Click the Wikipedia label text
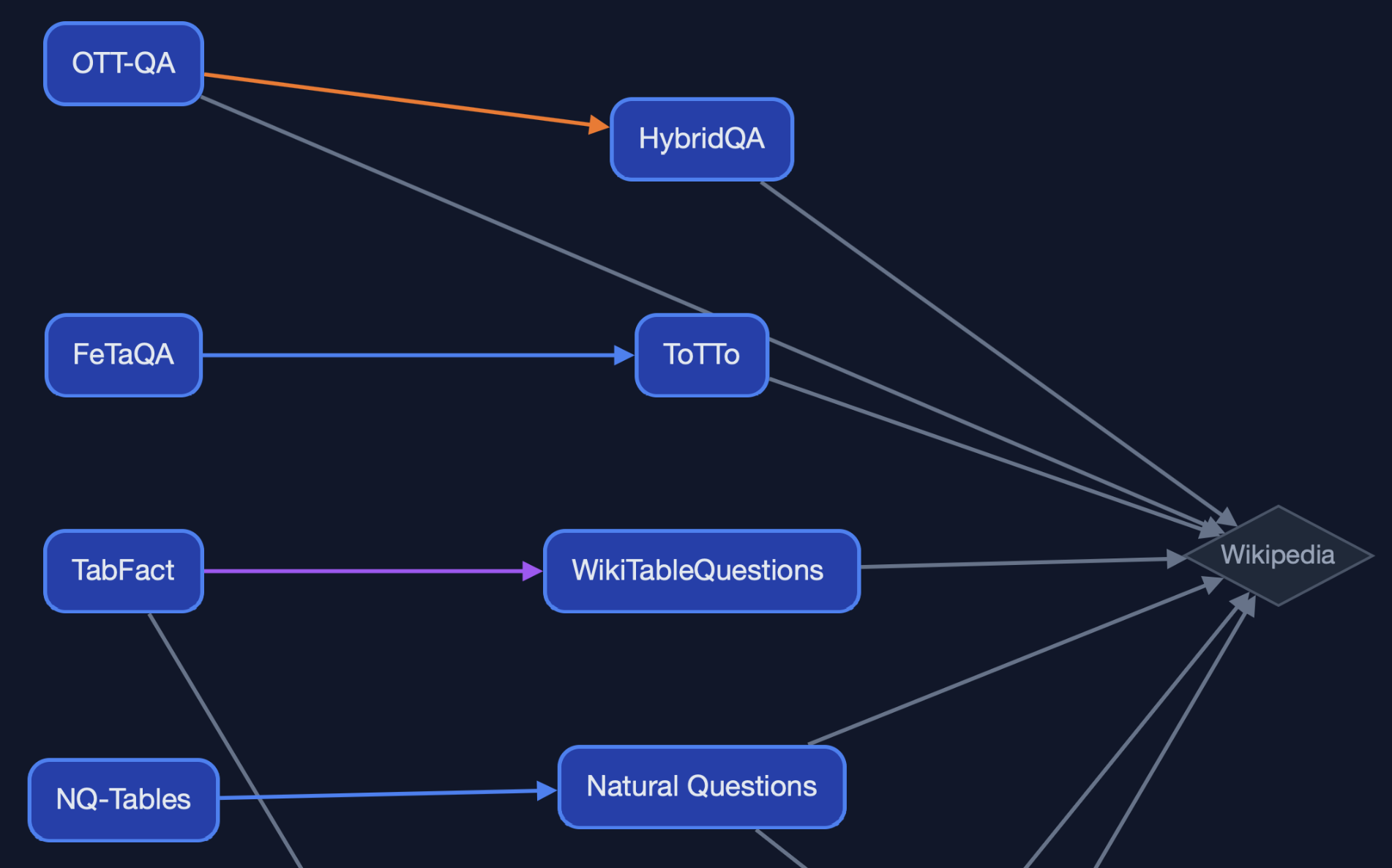The height and width of the screenshot is (868, 1392). (x=1277, y=555)
